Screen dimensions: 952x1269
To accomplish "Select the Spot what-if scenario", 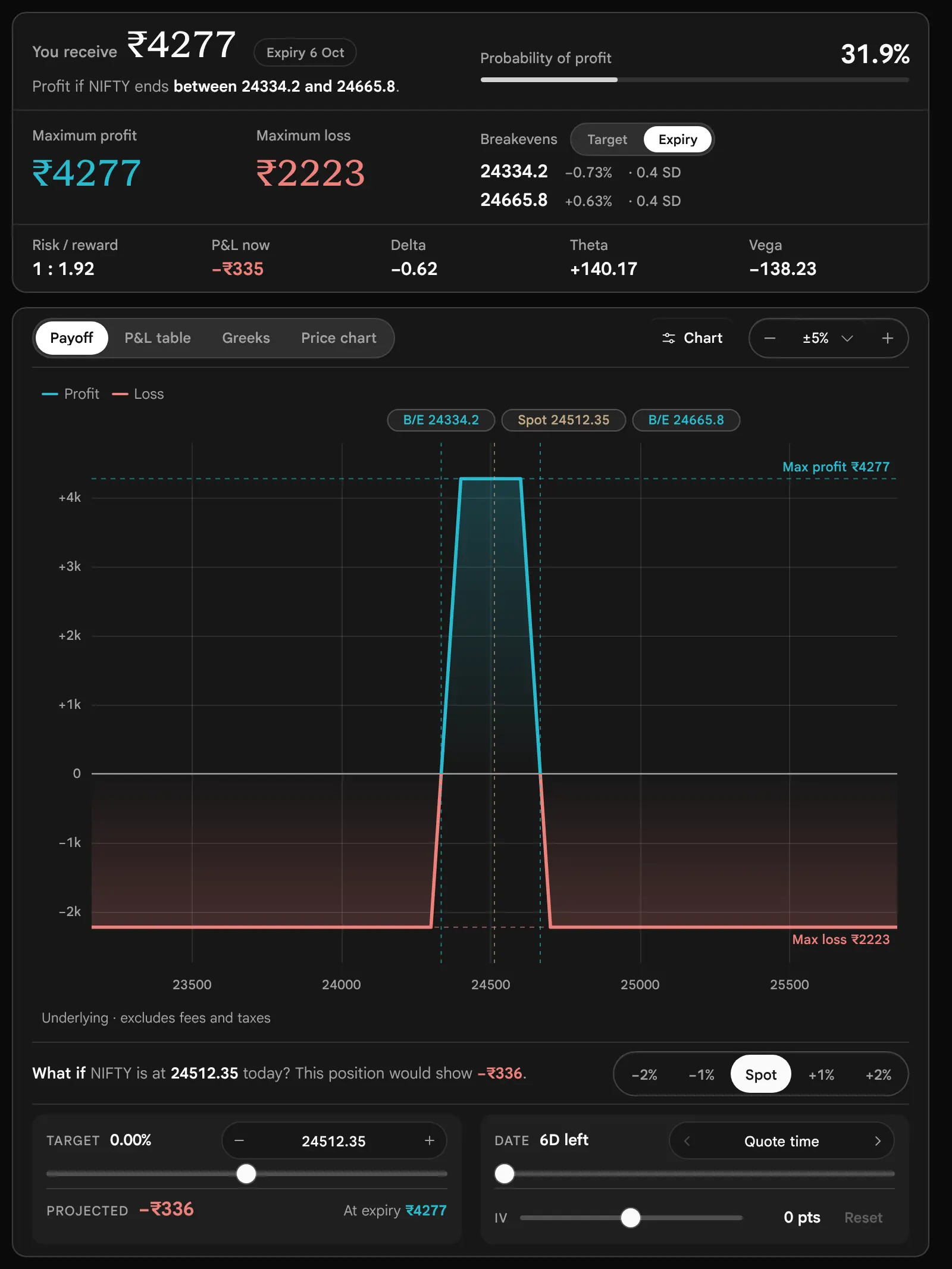I will click(760, 1074).
